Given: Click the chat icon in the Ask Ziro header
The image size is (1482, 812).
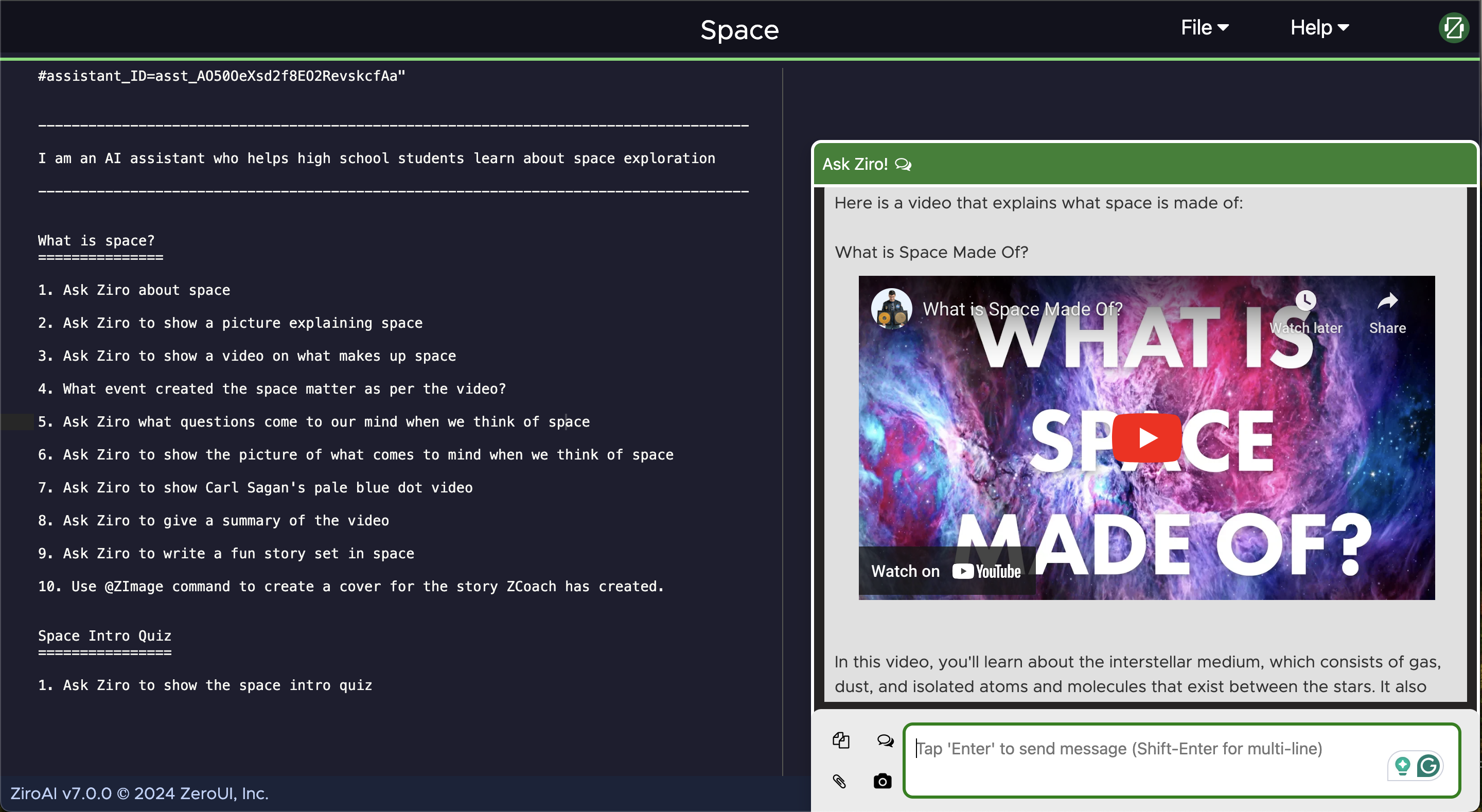Looking at the screenshot, I should [903, 165].
